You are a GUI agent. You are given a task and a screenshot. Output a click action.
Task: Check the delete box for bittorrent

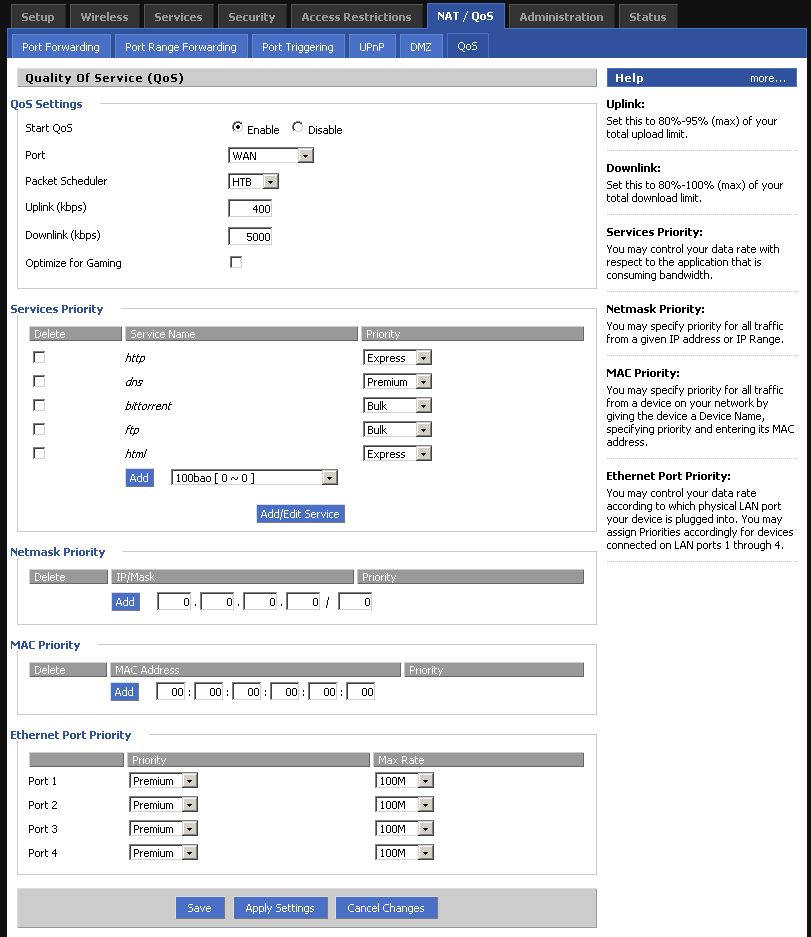39,405
